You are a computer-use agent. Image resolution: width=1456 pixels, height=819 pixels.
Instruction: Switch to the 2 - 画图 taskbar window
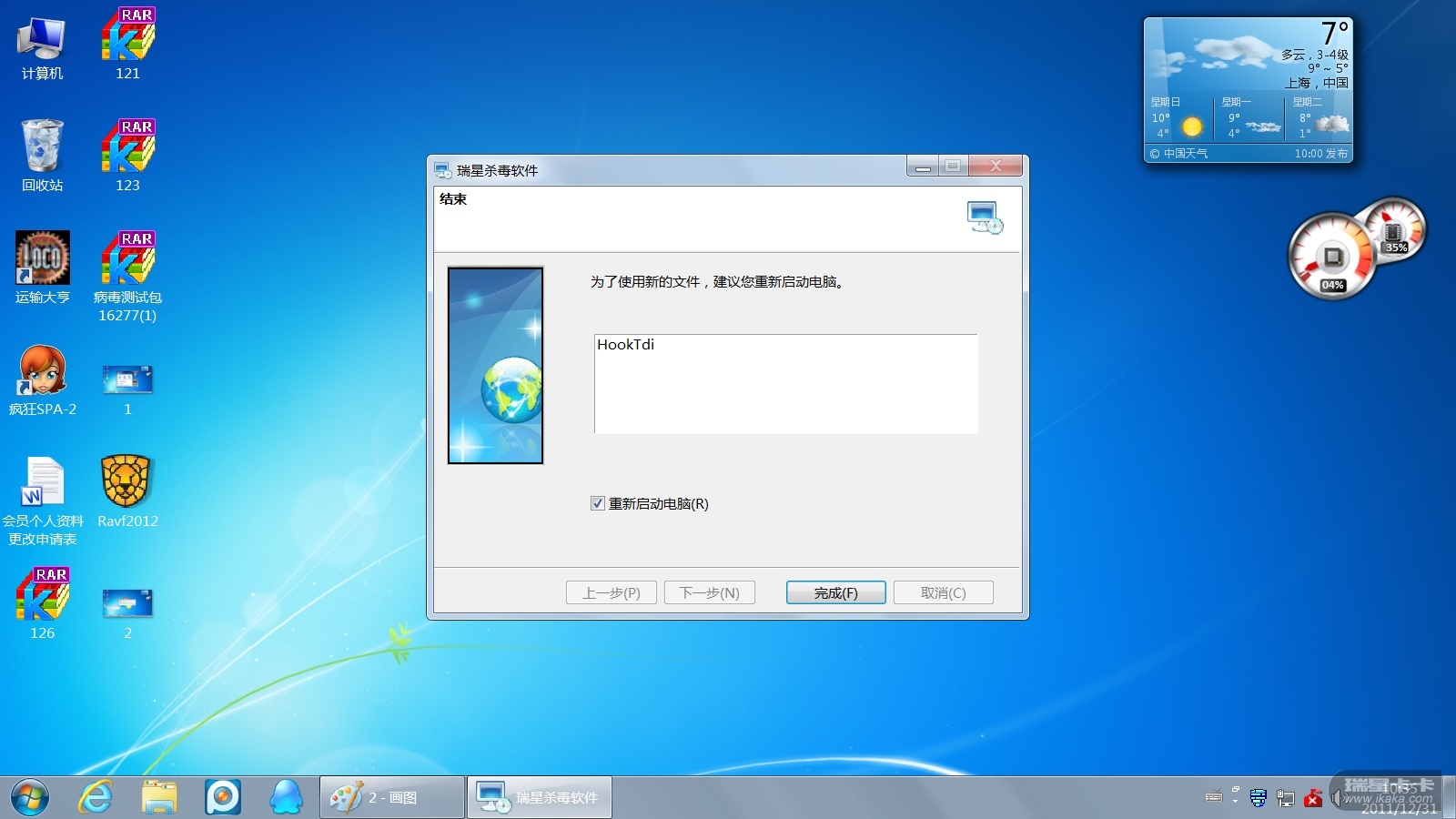point(392,797)
